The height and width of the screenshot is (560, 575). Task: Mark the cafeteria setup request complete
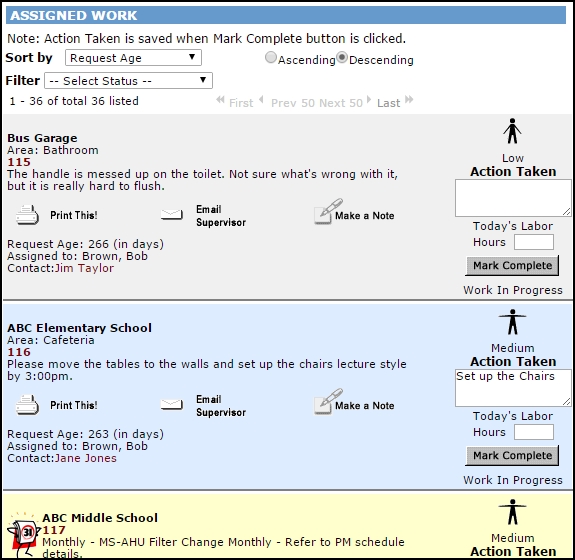pyautogui.click(x=512, y=455)
